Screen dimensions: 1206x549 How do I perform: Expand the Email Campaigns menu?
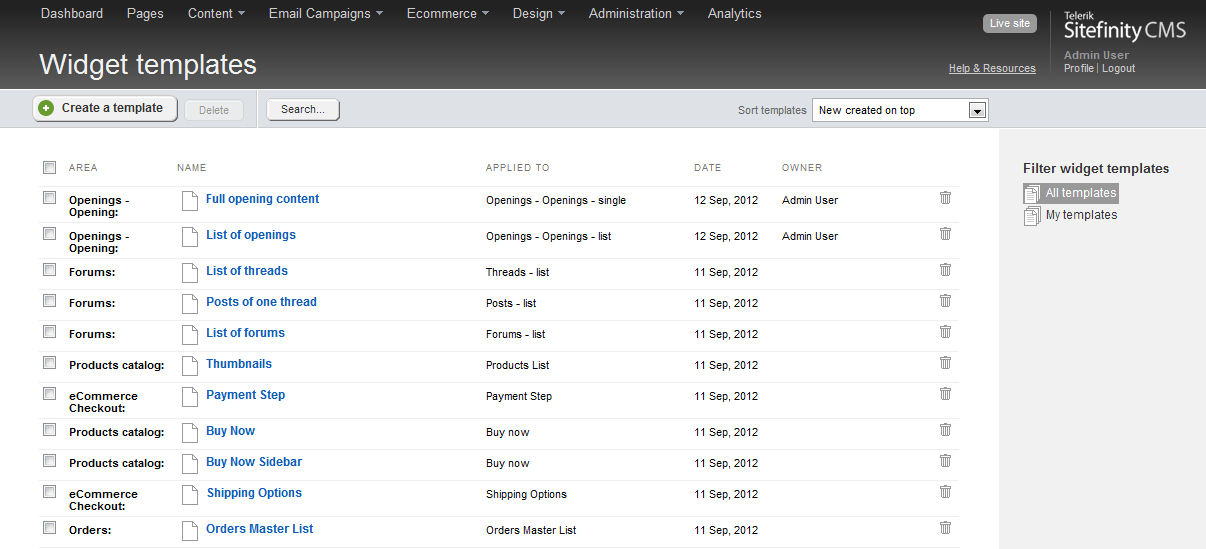pyautogui.click(x=325, y=14)
